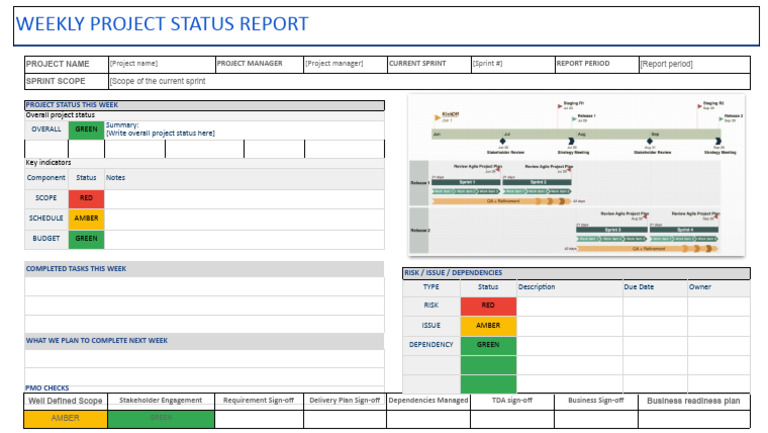The width and height of the screenshot is (768, 433).
Task: Select the green OVERALL status cell
Action: 86,129
